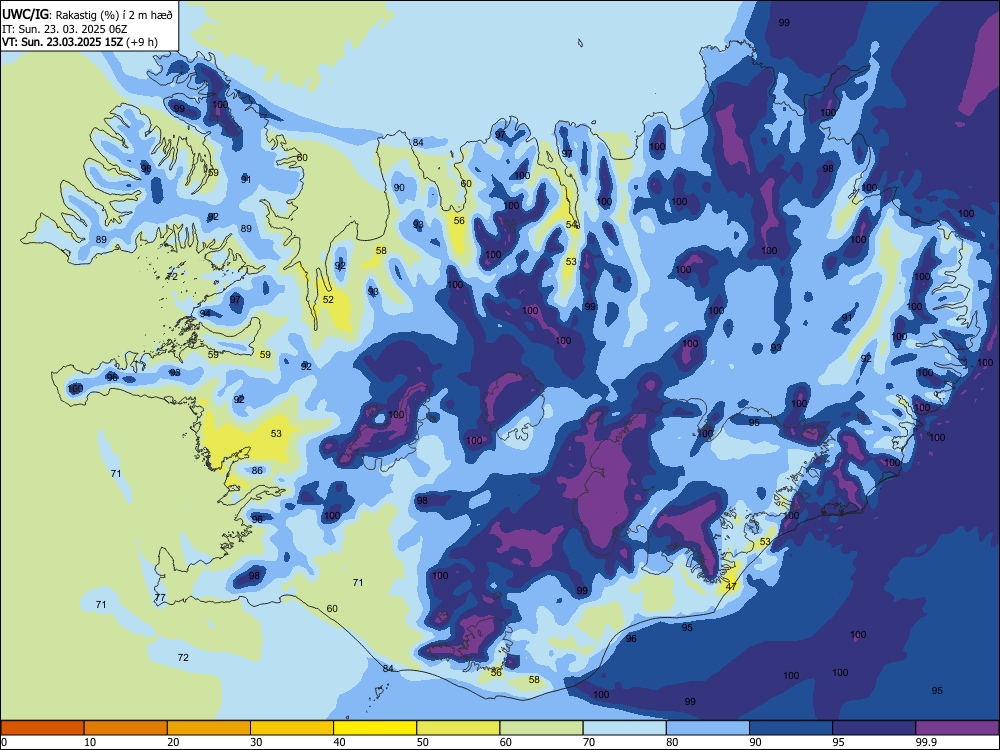Select the medium blue 80–90 legend swatch

(x=708, y=728)
